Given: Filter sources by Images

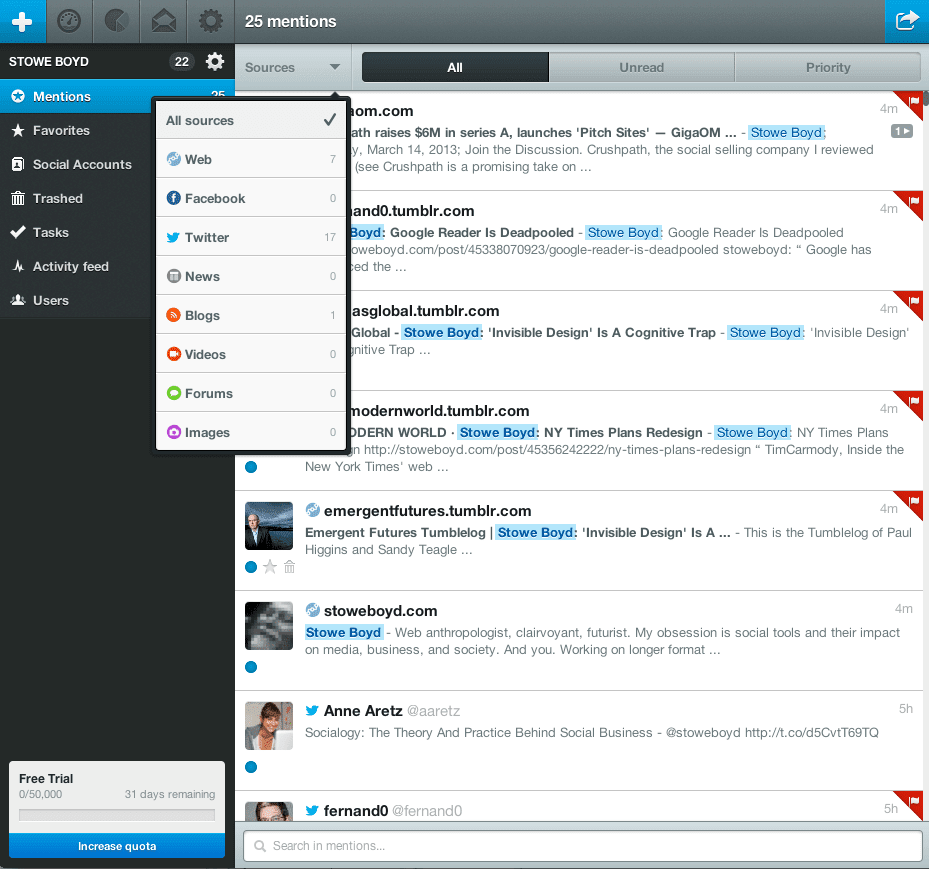Looking at the screenshot, I should (251, 432).
